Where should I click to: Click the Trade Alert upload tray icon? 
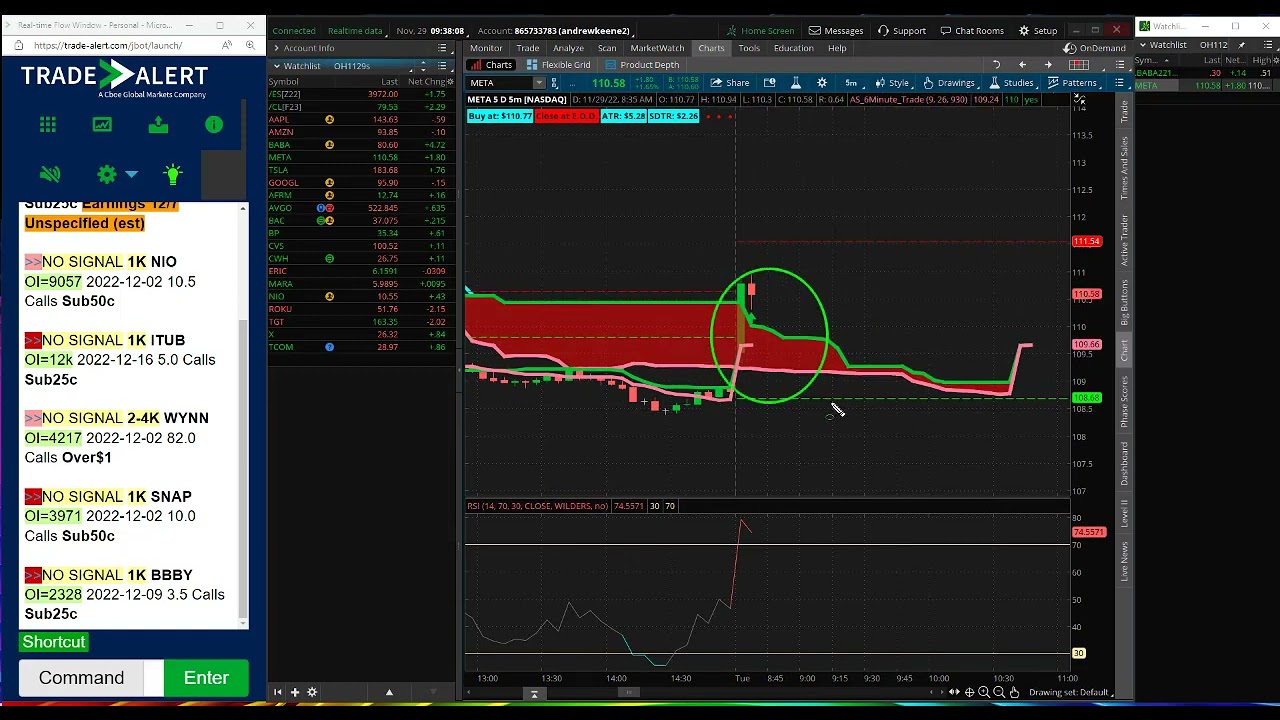coord(158,125)
